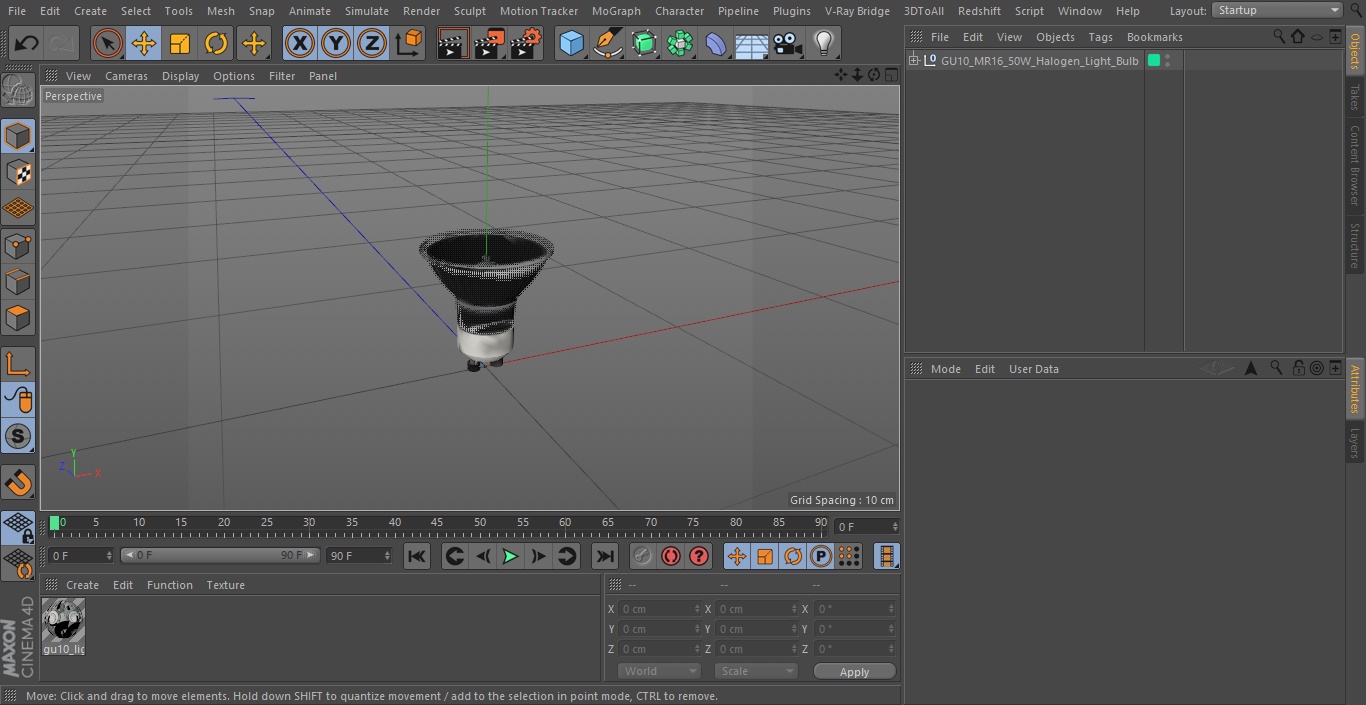Open the Redshift menu
Screen dimensions: 1366x705
(x=979, y=11)
